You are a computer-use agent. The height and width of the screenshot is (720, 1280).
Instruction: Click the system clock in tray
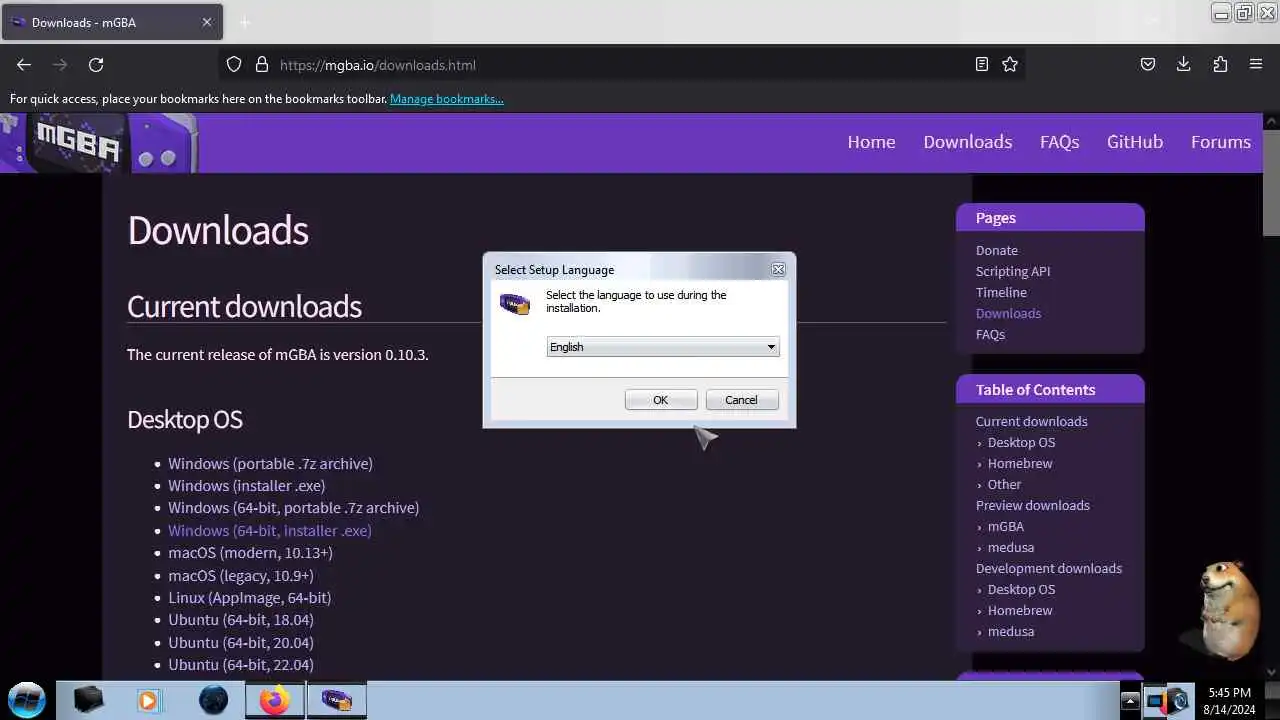(1229, 701)
